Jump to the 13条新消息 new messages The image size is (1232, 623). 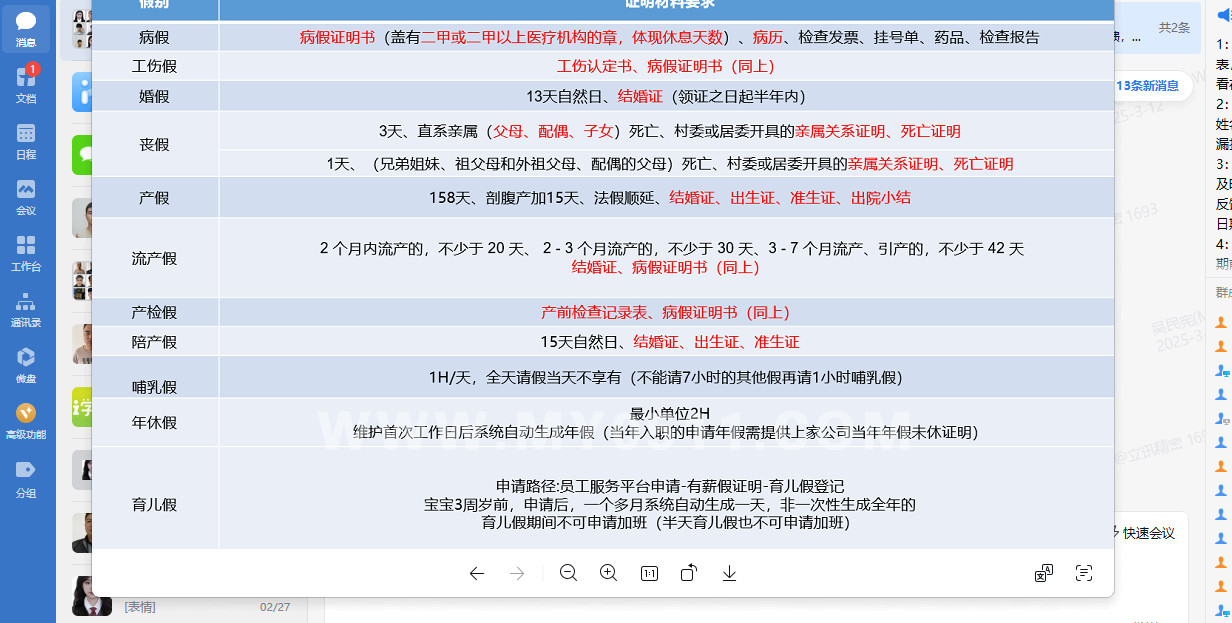coord(1148,86)
